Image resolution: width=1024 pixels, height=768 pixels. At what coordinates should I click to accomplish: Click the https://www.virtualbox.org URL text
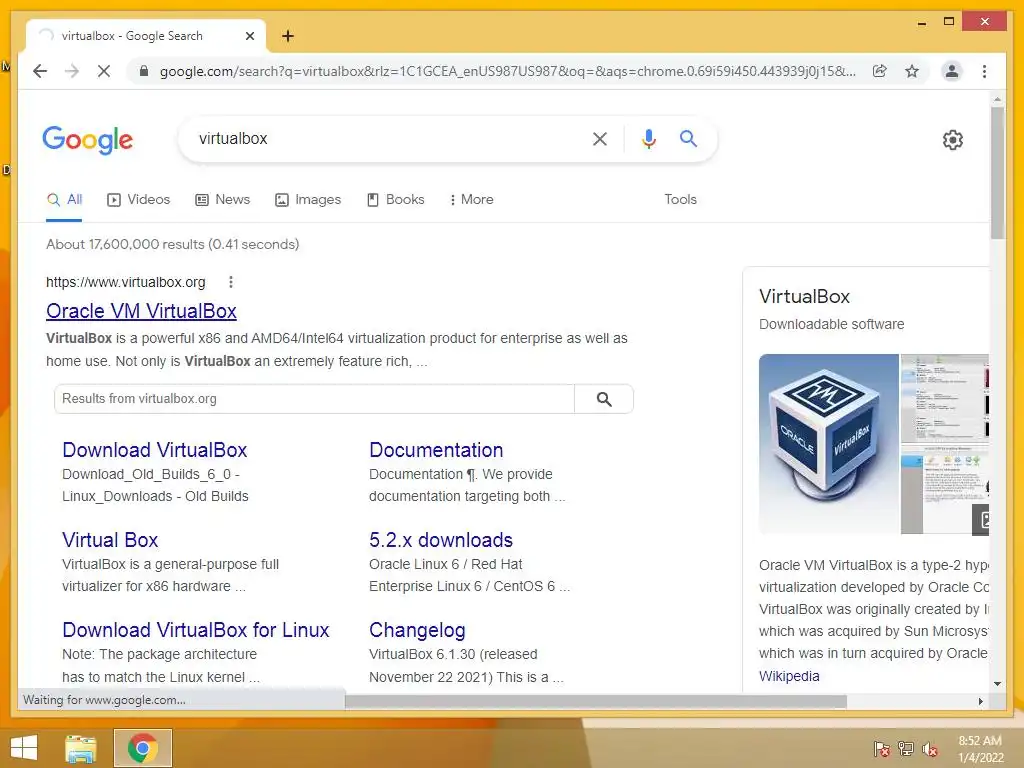coord(125,282)
